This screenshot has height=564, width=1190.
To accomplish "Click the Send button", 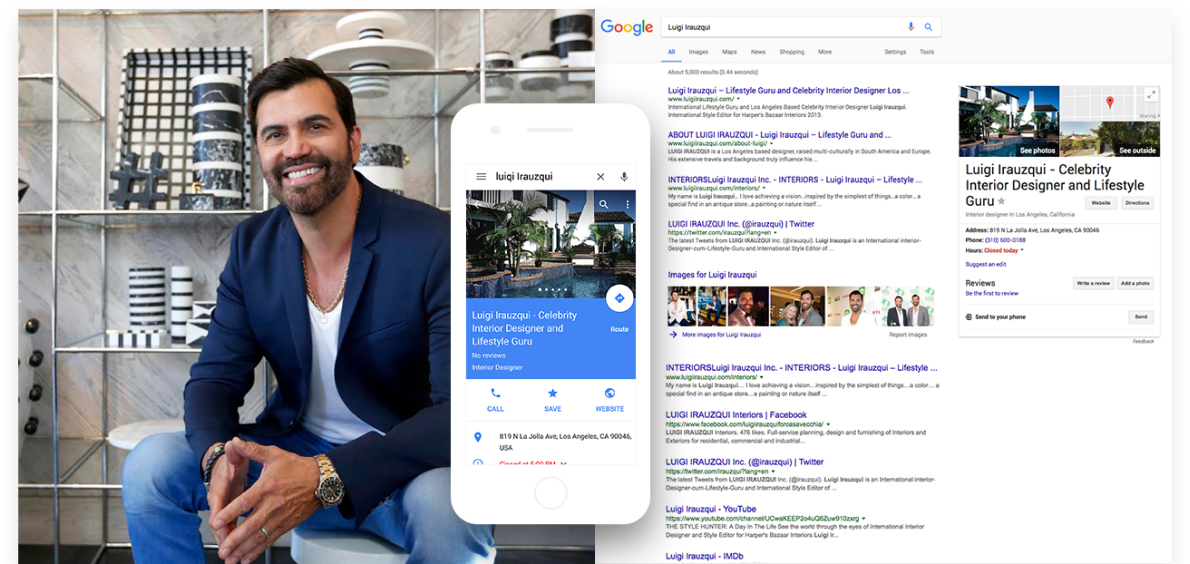I will pyautogui.click(x=1141, y=317).
